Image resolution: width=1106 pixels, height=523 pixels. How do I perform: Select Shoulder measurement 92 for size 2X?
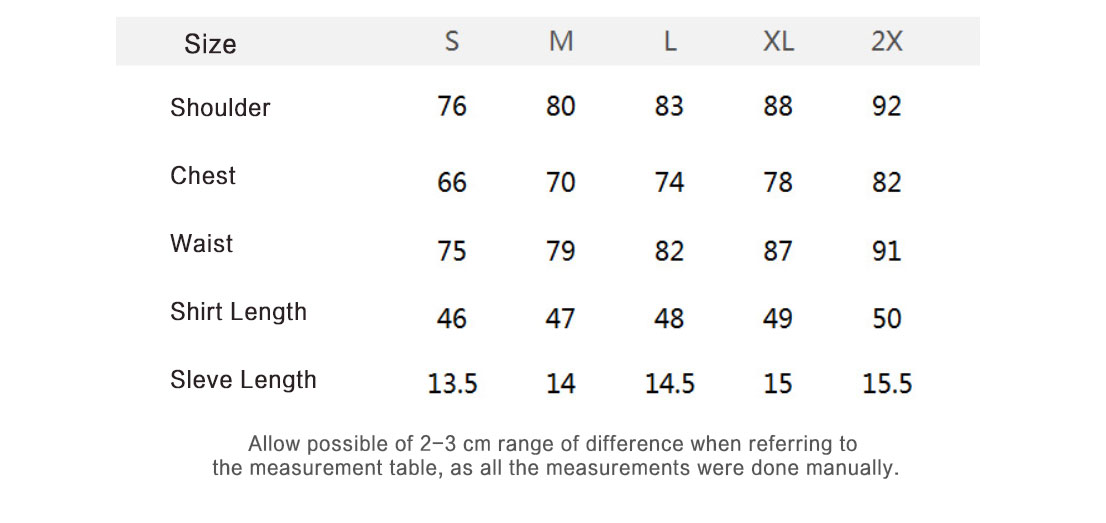click(886, 106)
